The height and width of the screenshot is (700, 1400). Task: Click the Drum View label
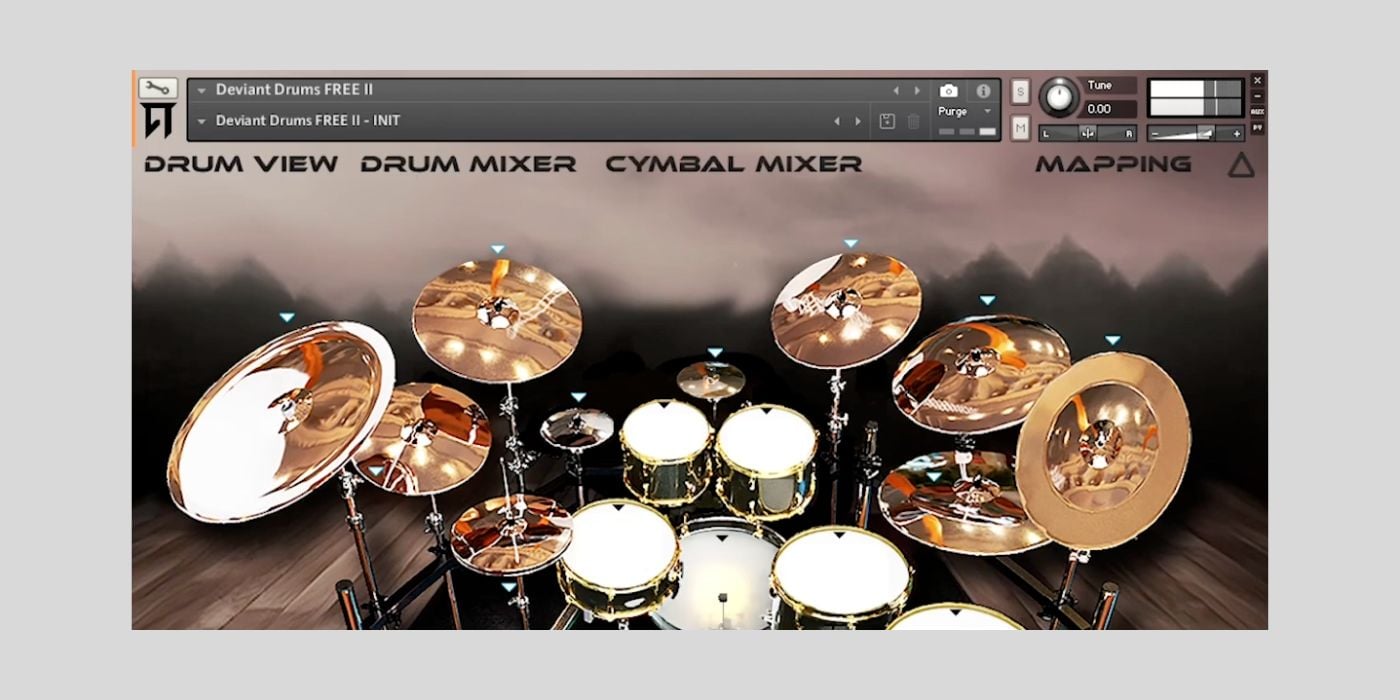point(241,164)
